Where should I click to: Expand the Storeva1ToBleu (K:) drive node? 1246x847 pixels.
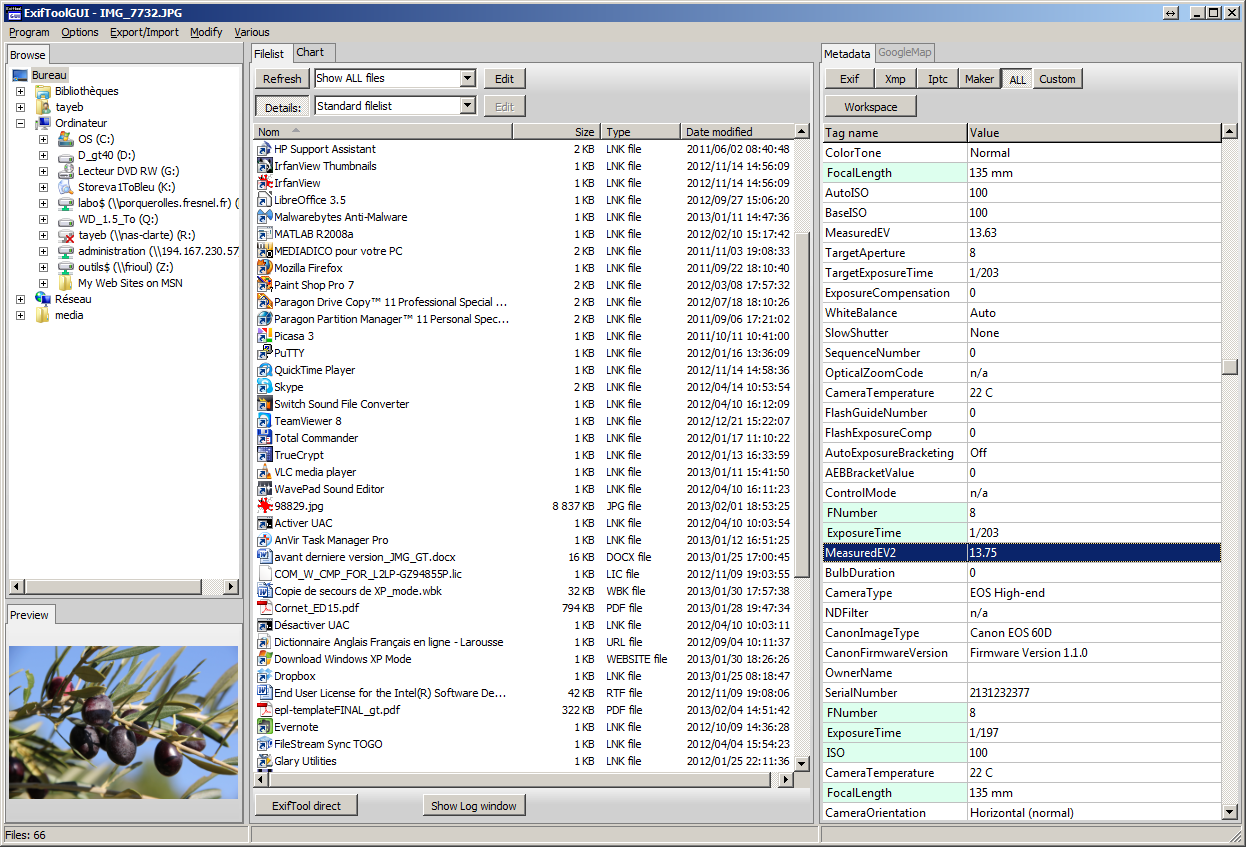[x=43, y=187]
